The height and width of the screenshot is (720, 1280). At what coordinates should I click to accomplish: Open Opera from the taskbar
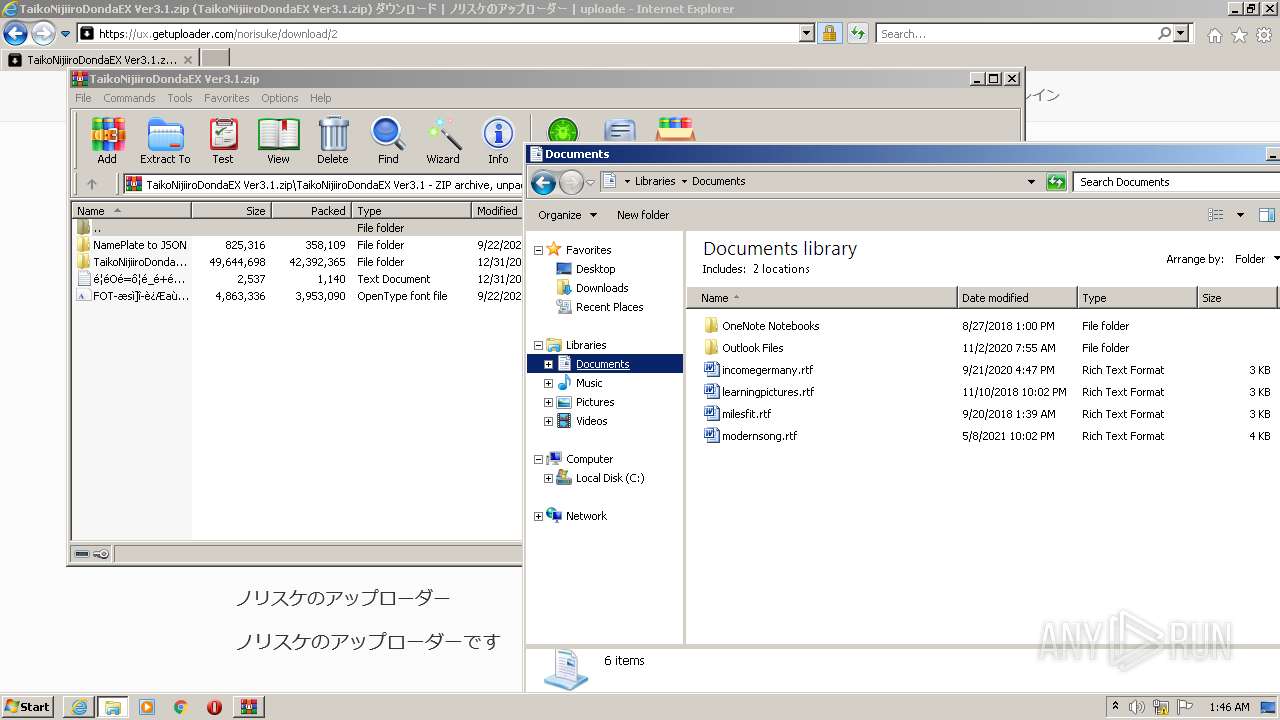tap(214, 707)
